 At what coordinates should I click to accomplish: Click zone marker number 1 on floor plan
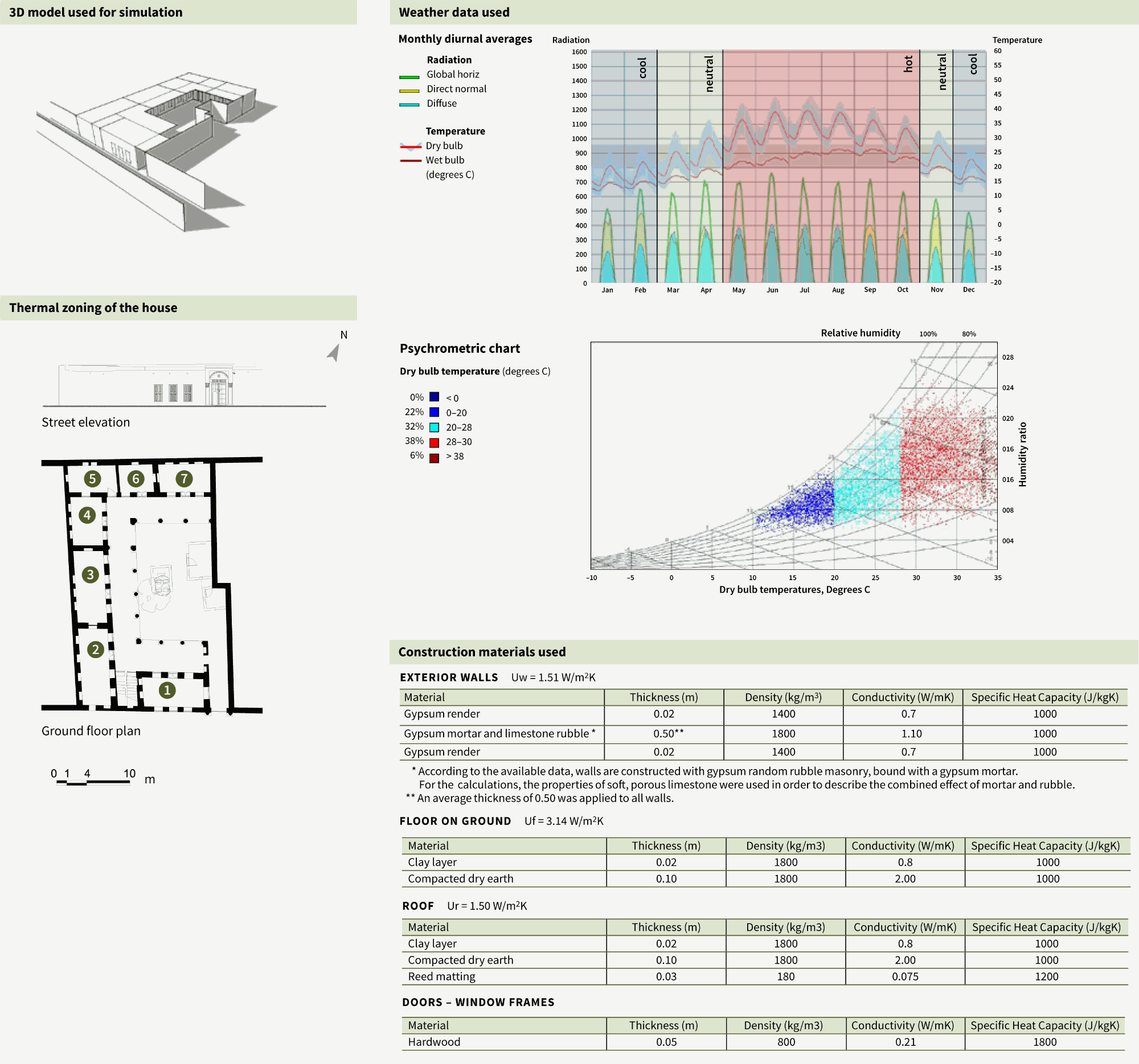[x=167, y=690]
